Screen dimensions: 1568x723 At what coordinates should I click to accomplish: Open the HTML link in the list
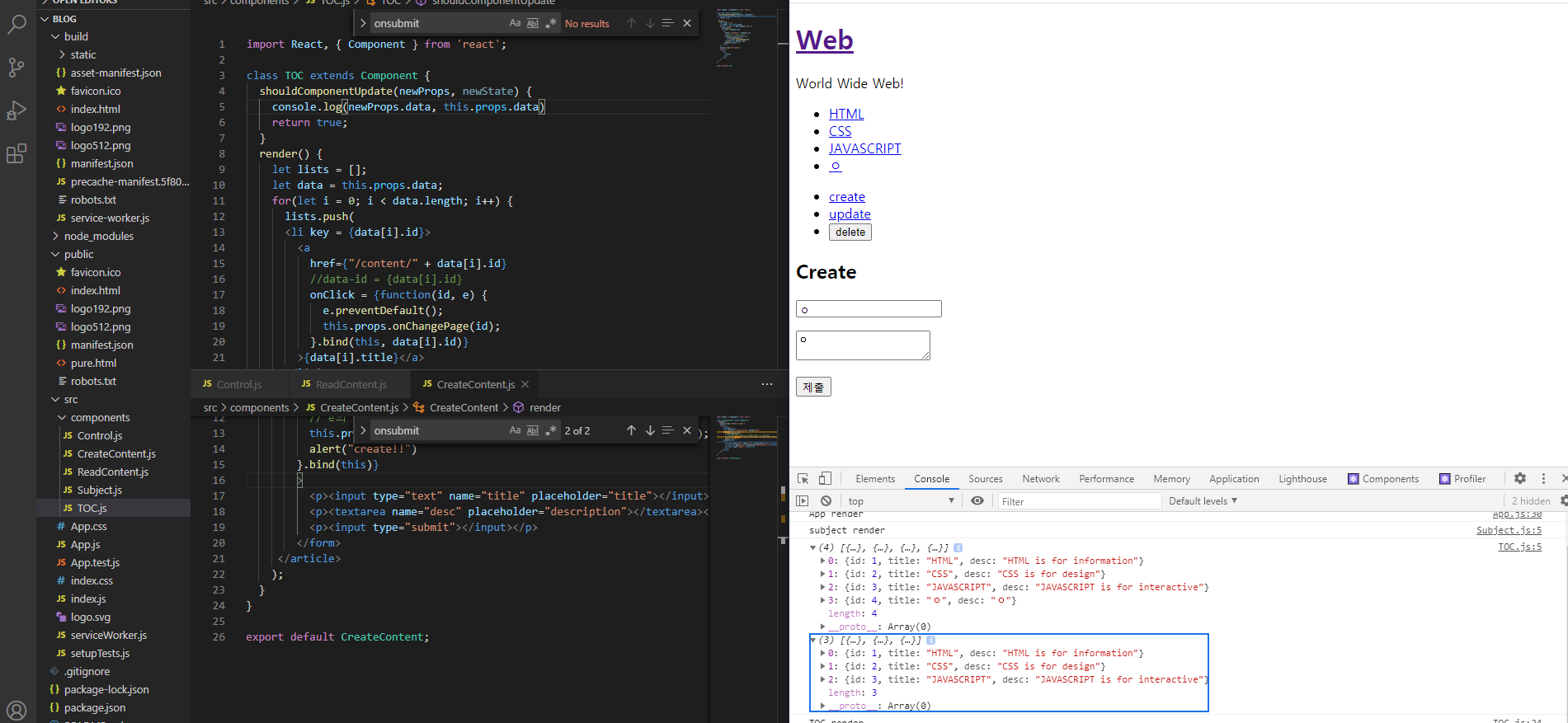846,114
